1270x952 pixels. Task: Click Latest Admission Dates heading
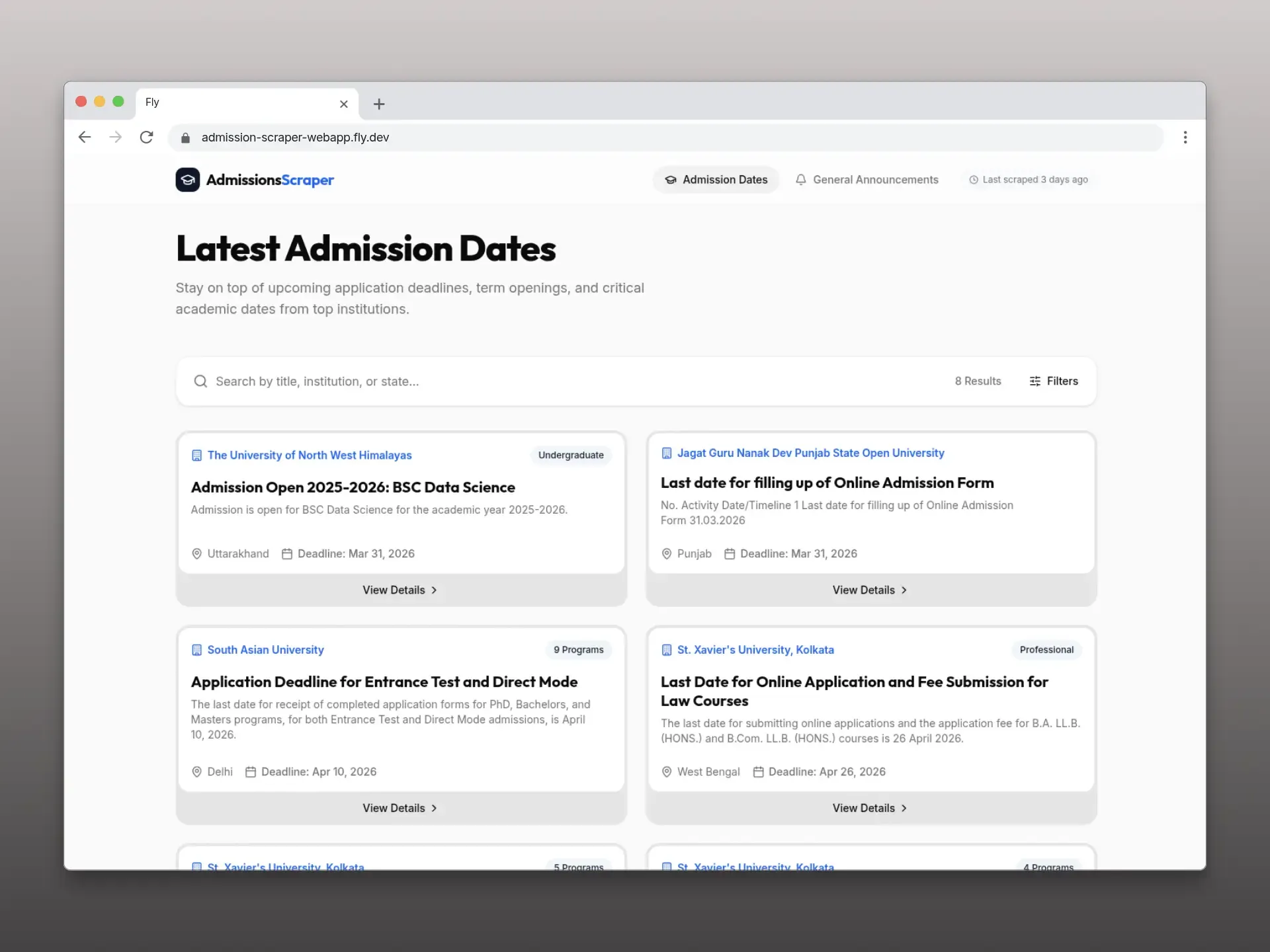click(x=366, y=249)
